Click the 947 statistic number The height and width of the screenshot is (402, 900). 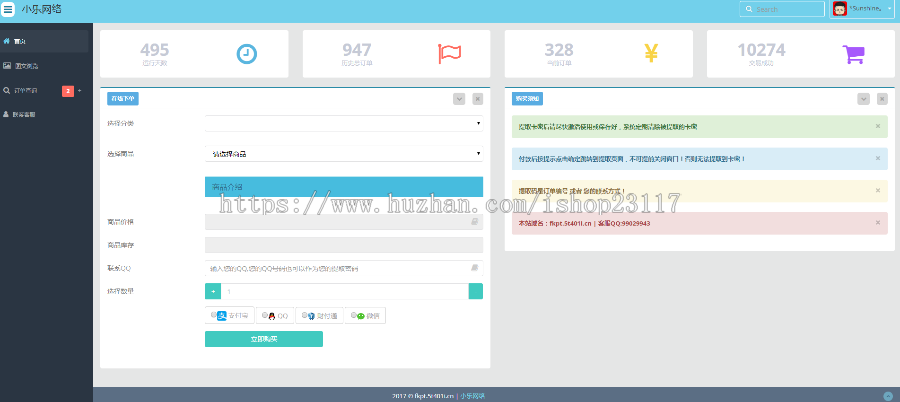[x=357, y=50]
